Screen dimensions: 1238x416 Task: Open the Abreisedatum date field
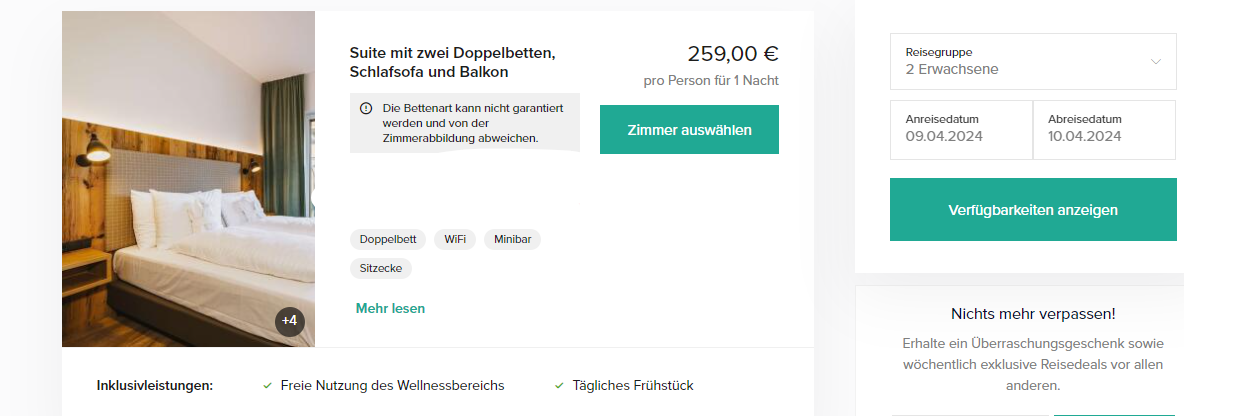[x=1105, y=129]
